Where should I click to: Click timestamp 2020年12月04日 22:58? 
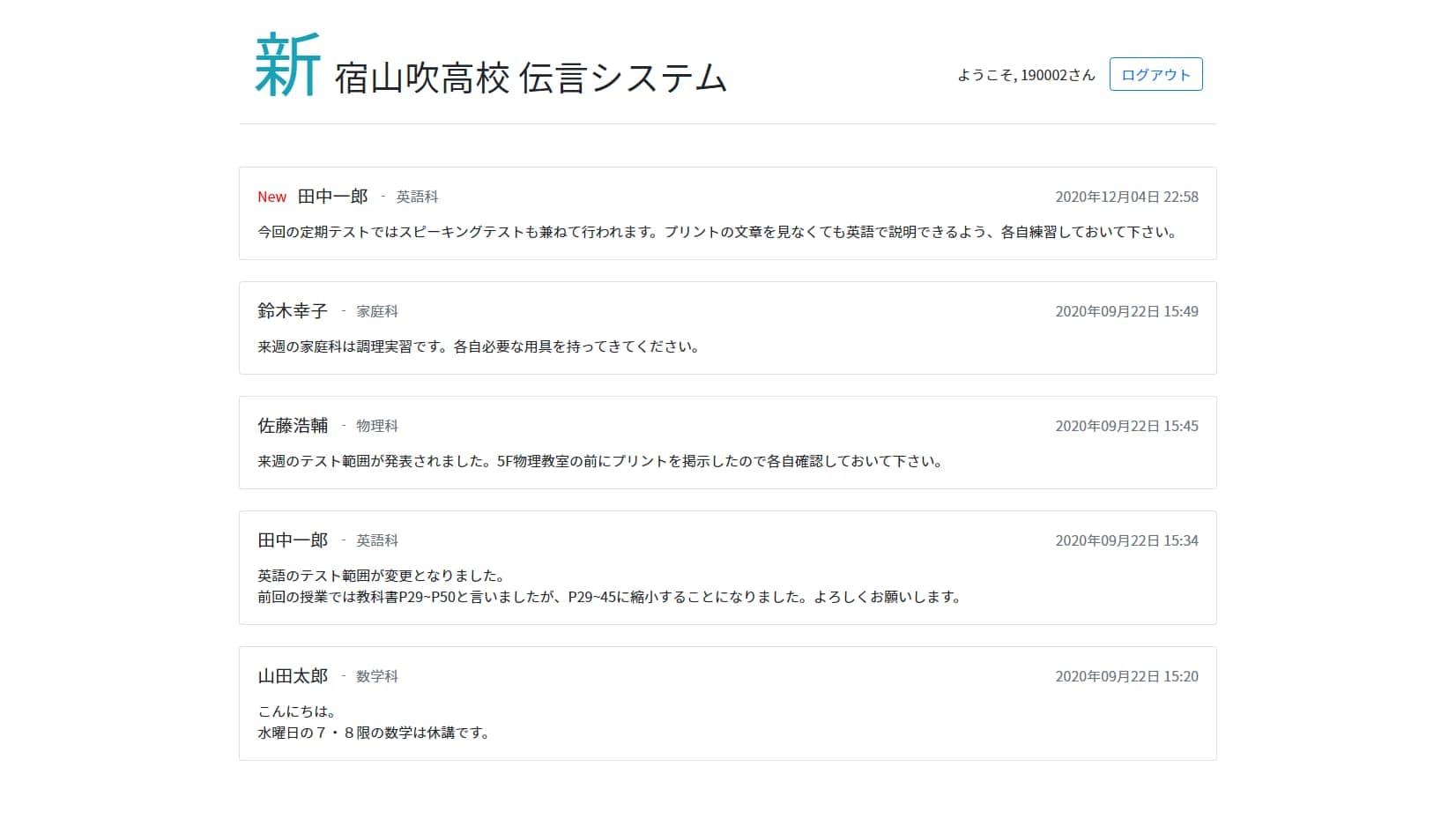(1126, 197)
